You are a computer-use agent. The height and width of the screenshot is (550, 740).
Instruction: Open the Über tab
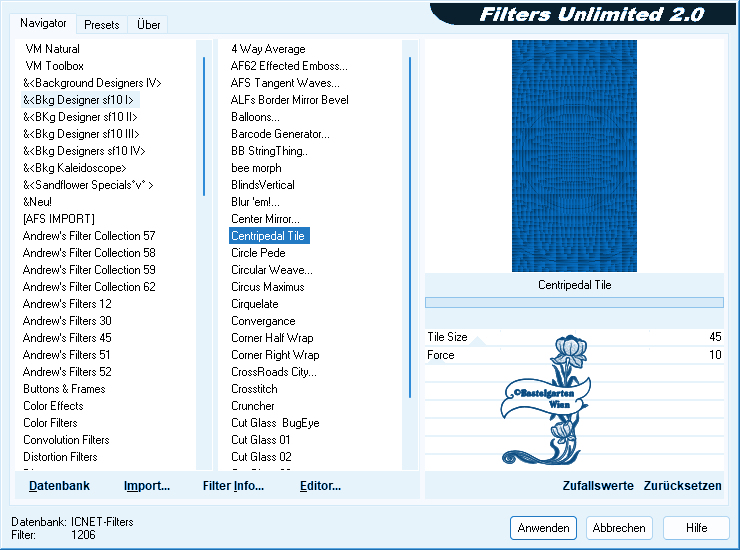pyautogui.click(x=148, y=25)
